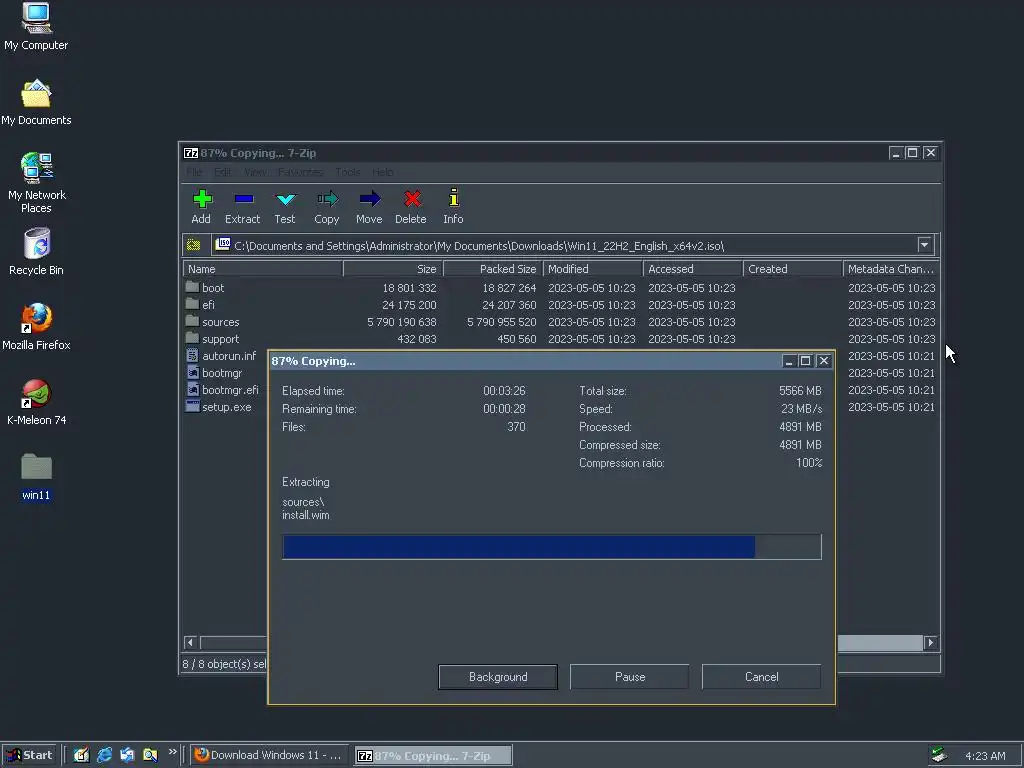This screenshot has width=1024, height=768.
Task: Cancel the copying operation
Action: pyautogui.click(x=761, y=677)
